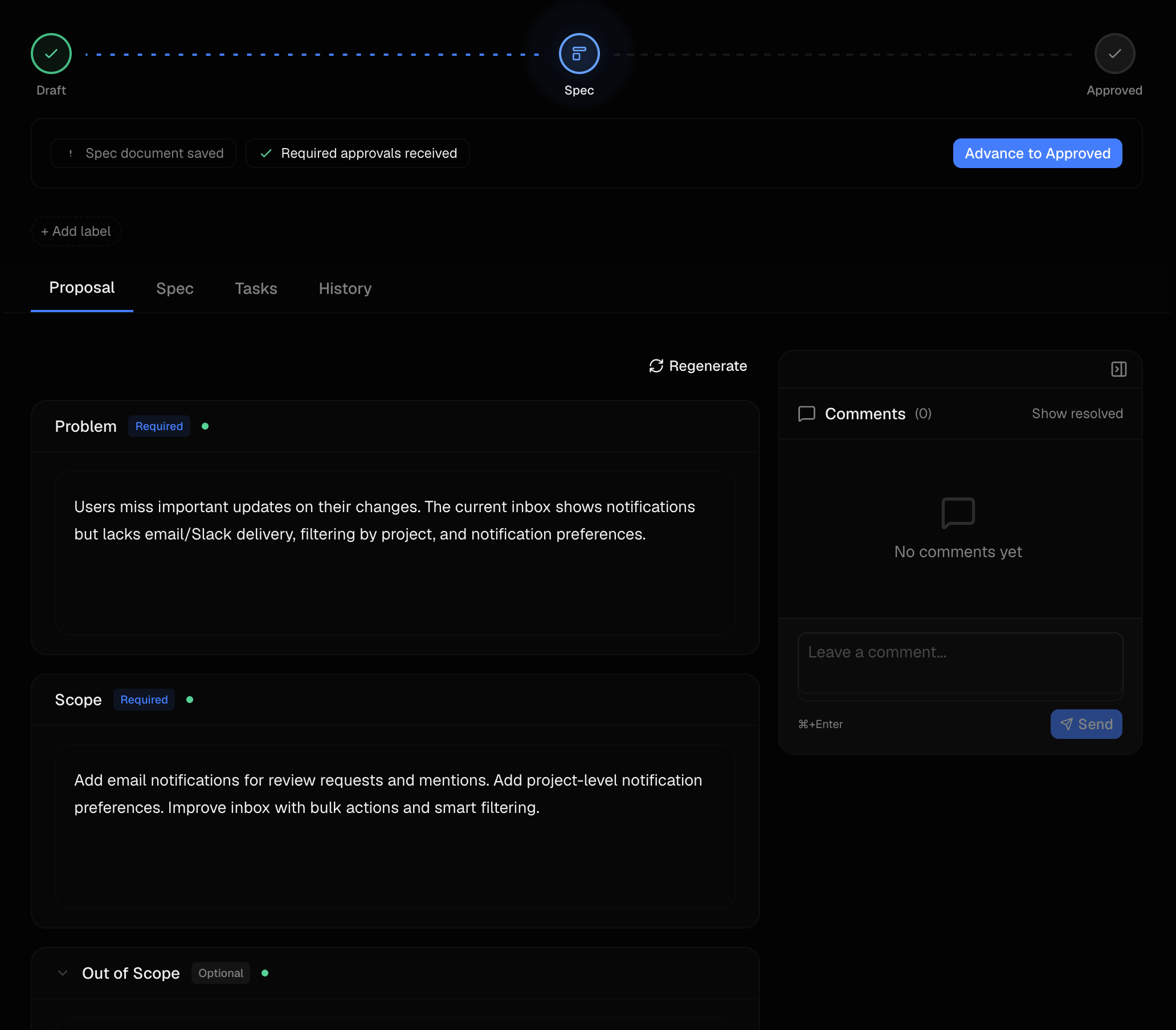
Task: Click the Spec document saved chip
Action: point(142,153)
